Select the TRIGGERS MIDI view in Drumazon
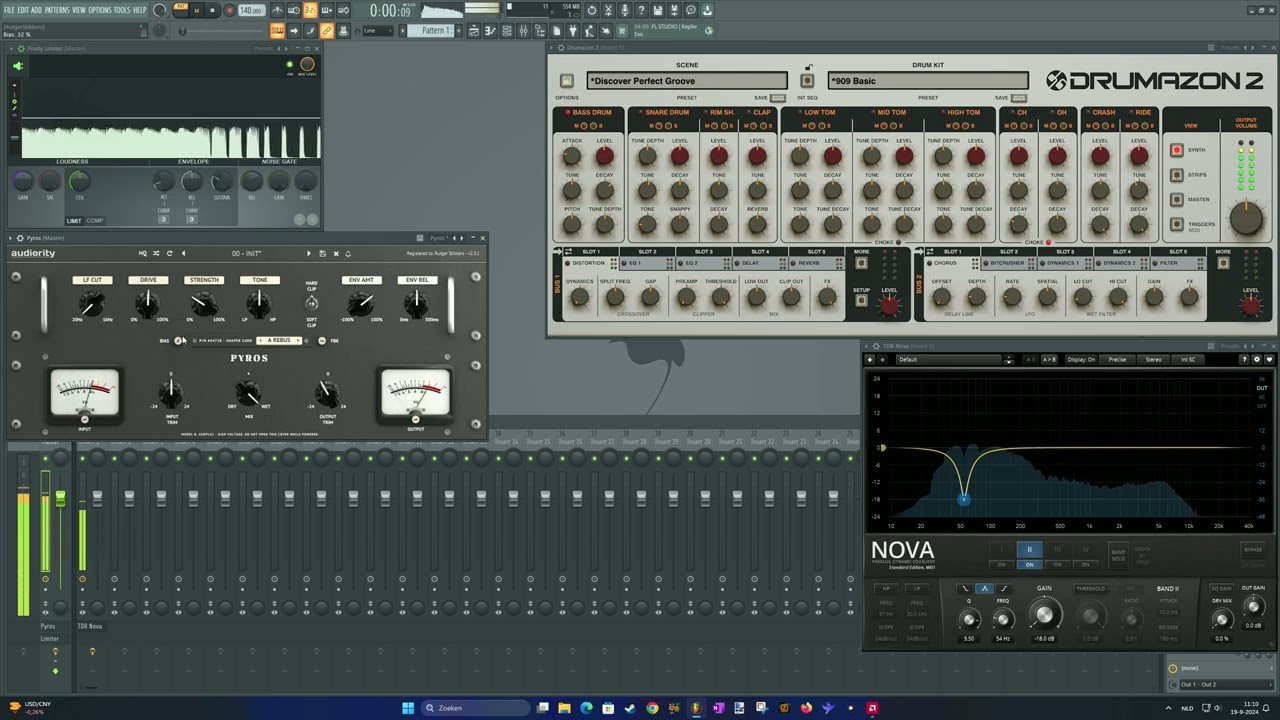Image resolution: width=1280 pixels, height=720 pixels. tap(1177, 225)
